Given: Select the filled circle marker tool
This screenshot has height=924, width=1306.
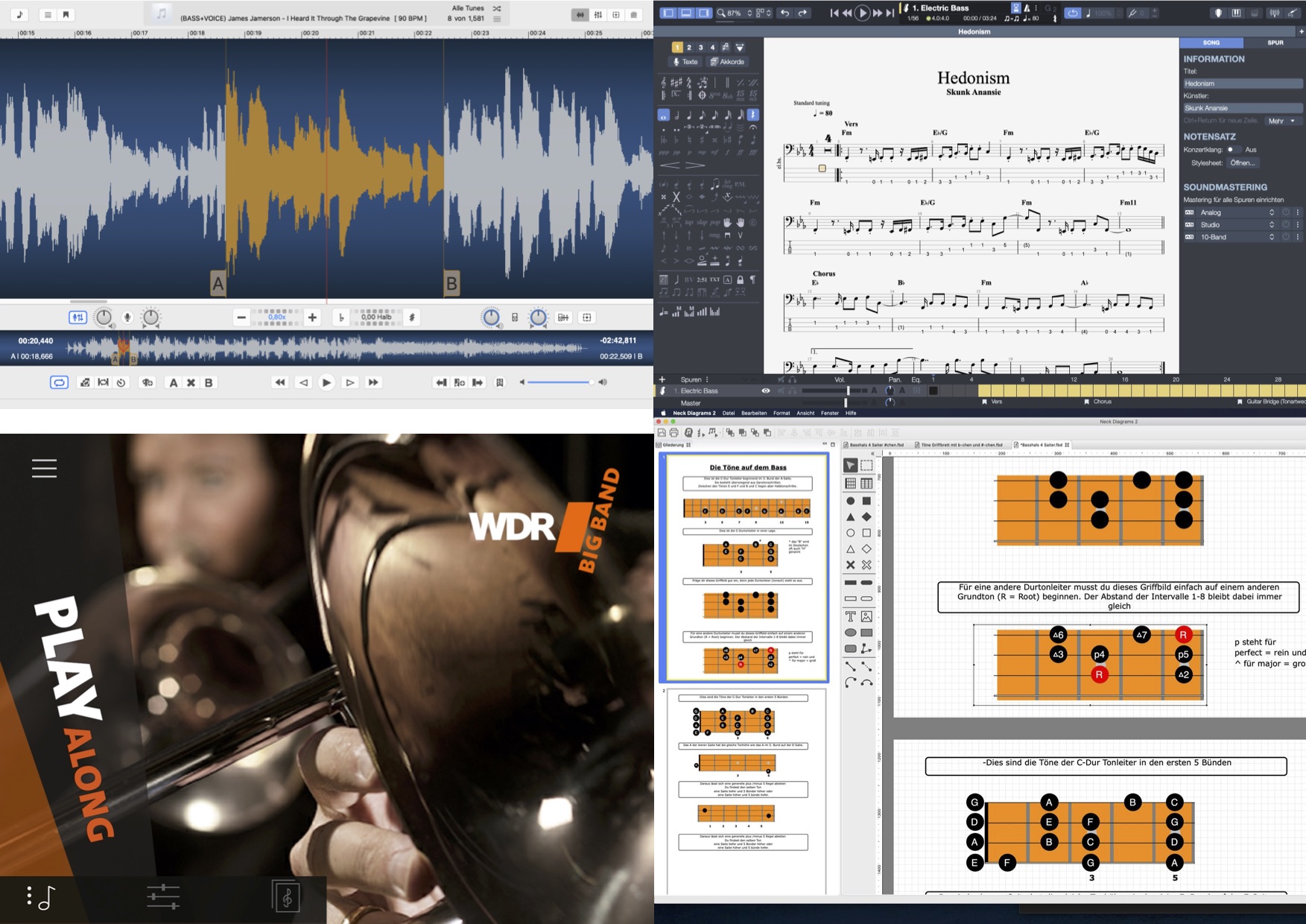Looking at the screenshot, I should coord(850,501).
